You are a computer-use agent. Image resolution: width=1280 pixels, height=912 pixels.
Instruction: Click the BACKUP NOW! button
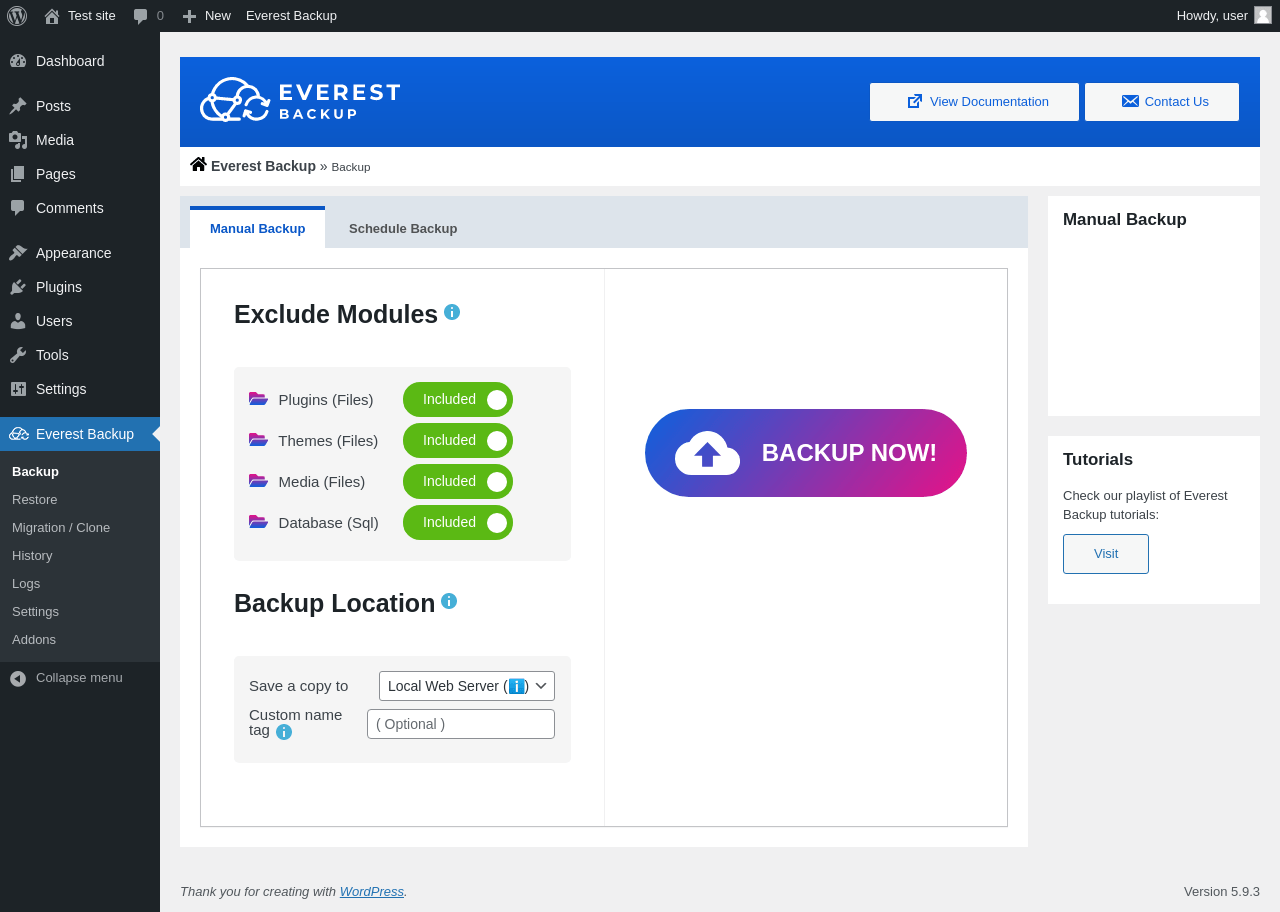806,453
